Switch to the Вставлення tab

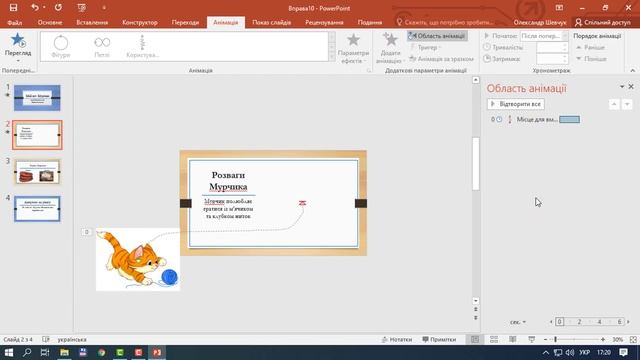[x=92, y=22]
